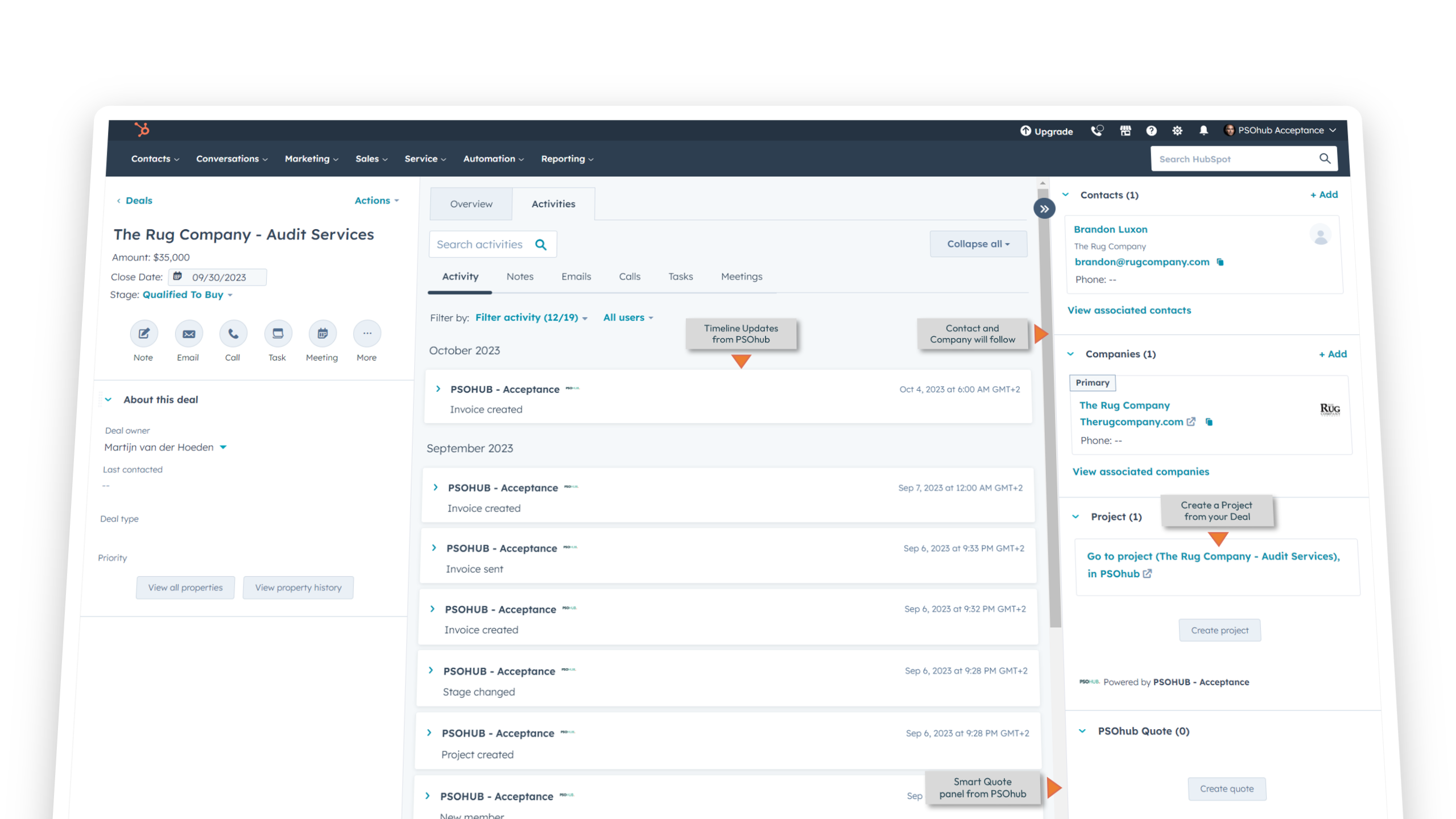Open the Collapse all dropdown
This screenshot has height=819, width=1456.
click(x=978, y=243)
